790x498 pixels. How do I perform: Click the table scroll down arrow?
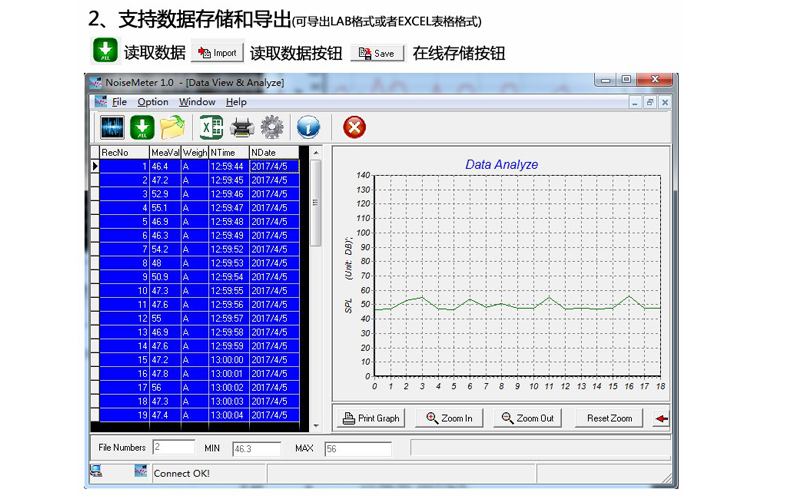316,426
